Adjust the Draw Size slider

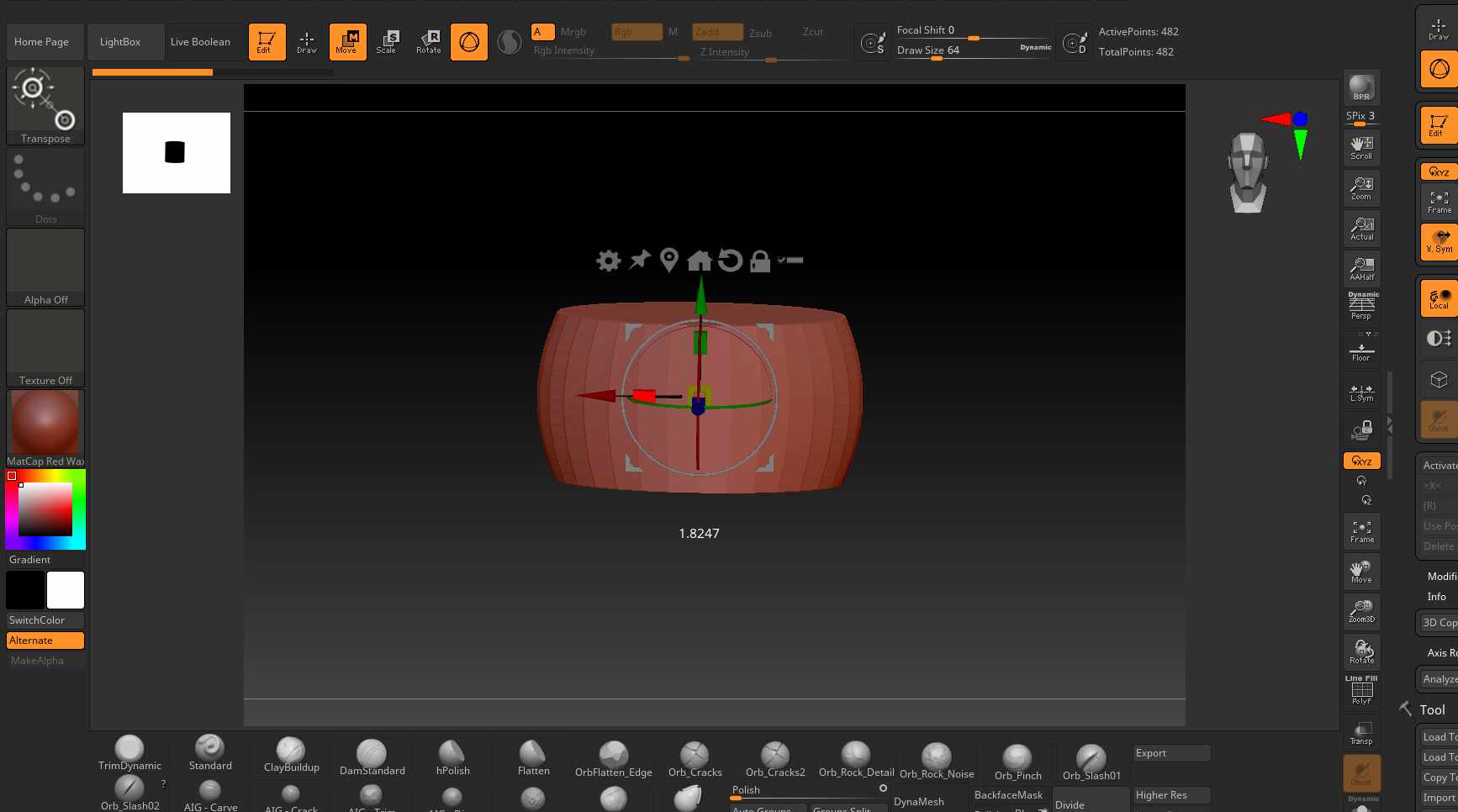(x=974, y=50)
